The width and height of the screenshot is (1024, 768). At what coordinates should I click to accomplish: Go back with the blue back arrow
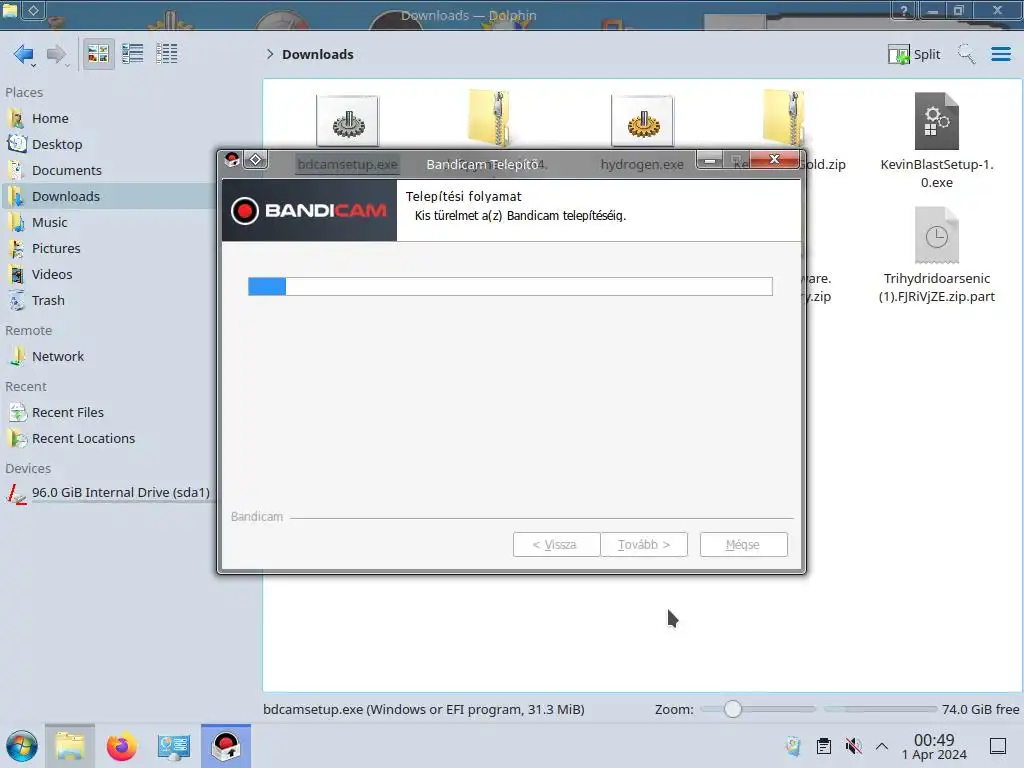pyautogui.click(x=24, y=54)
